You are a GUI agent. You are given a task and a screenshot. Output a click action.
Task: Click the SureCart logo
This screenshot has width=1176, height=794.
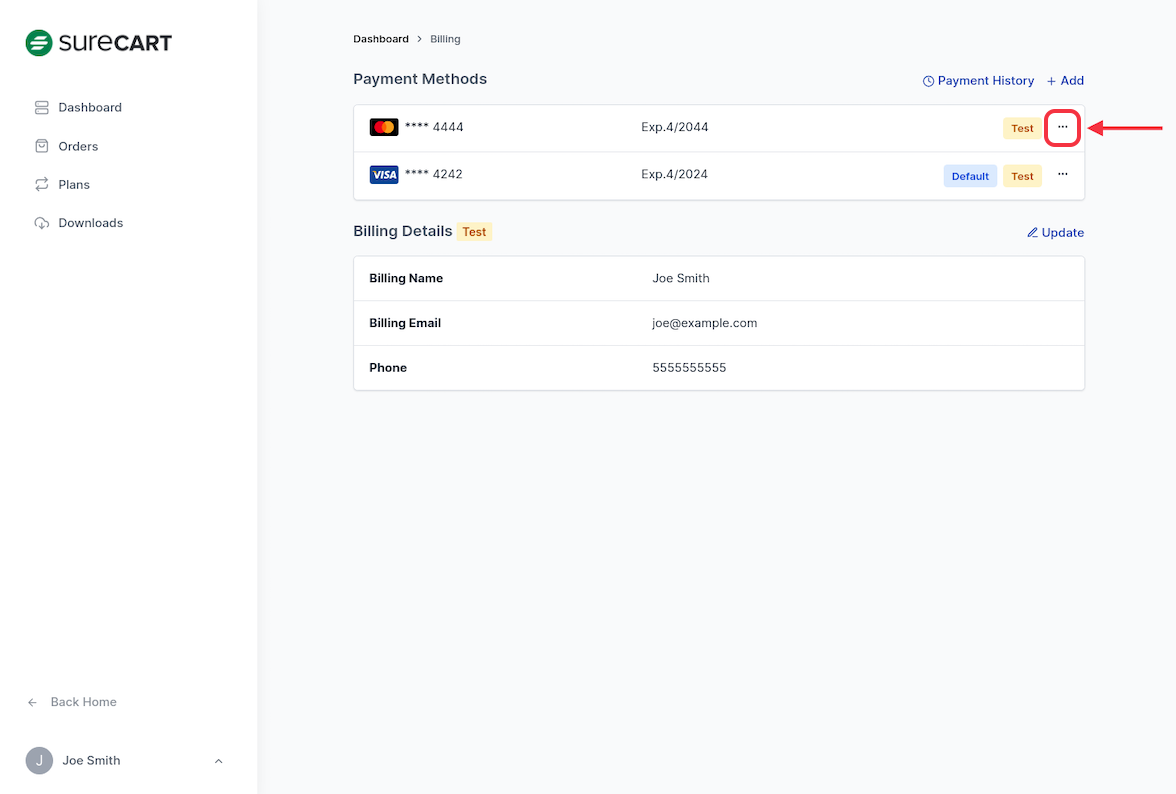click(x=98, y=43)
